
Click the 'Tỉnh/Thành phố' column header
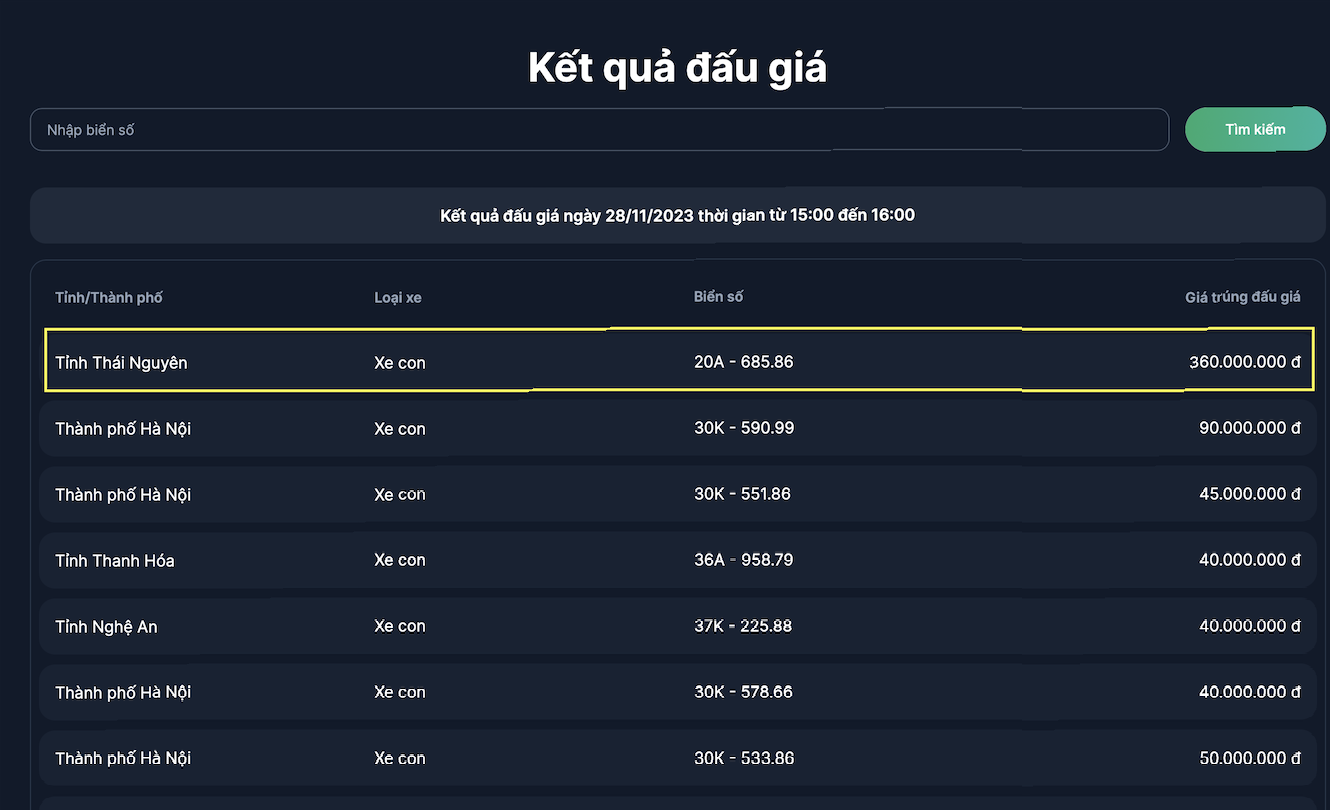tap(109, 298)
